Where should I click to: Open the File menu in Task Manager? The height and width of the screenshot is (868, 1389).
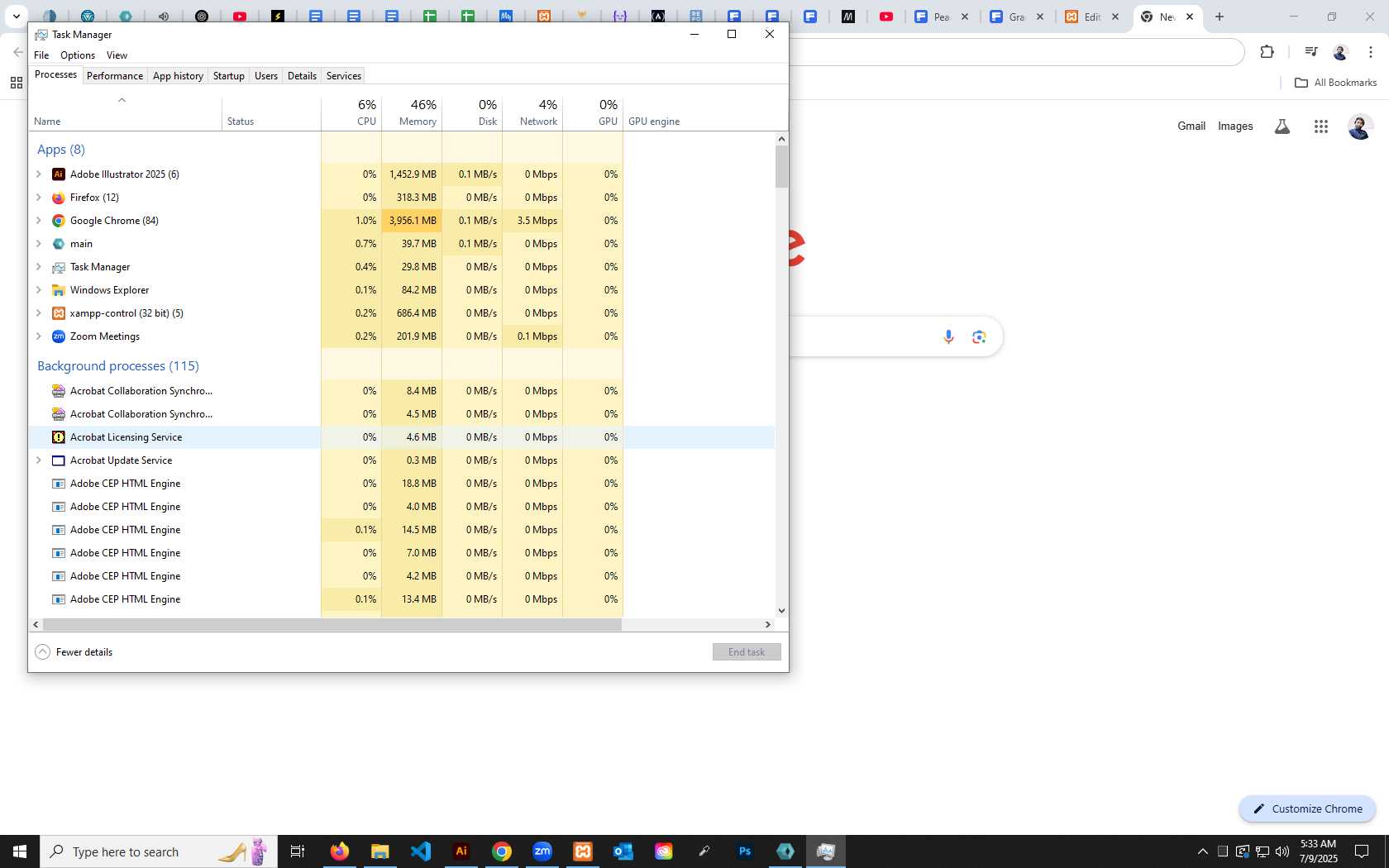coord(41,55)
